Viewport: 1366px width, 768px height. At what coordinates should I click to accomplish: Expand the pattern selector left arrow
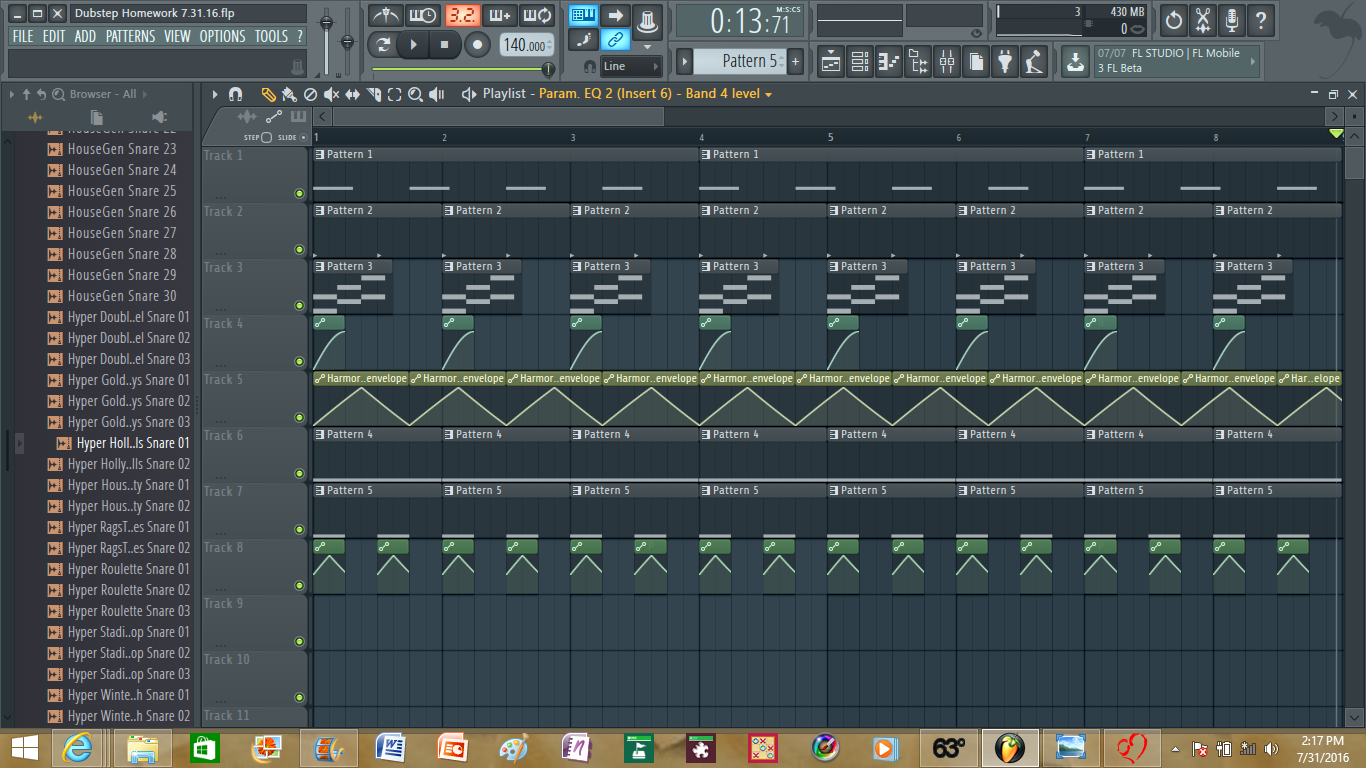coord(685,61)
